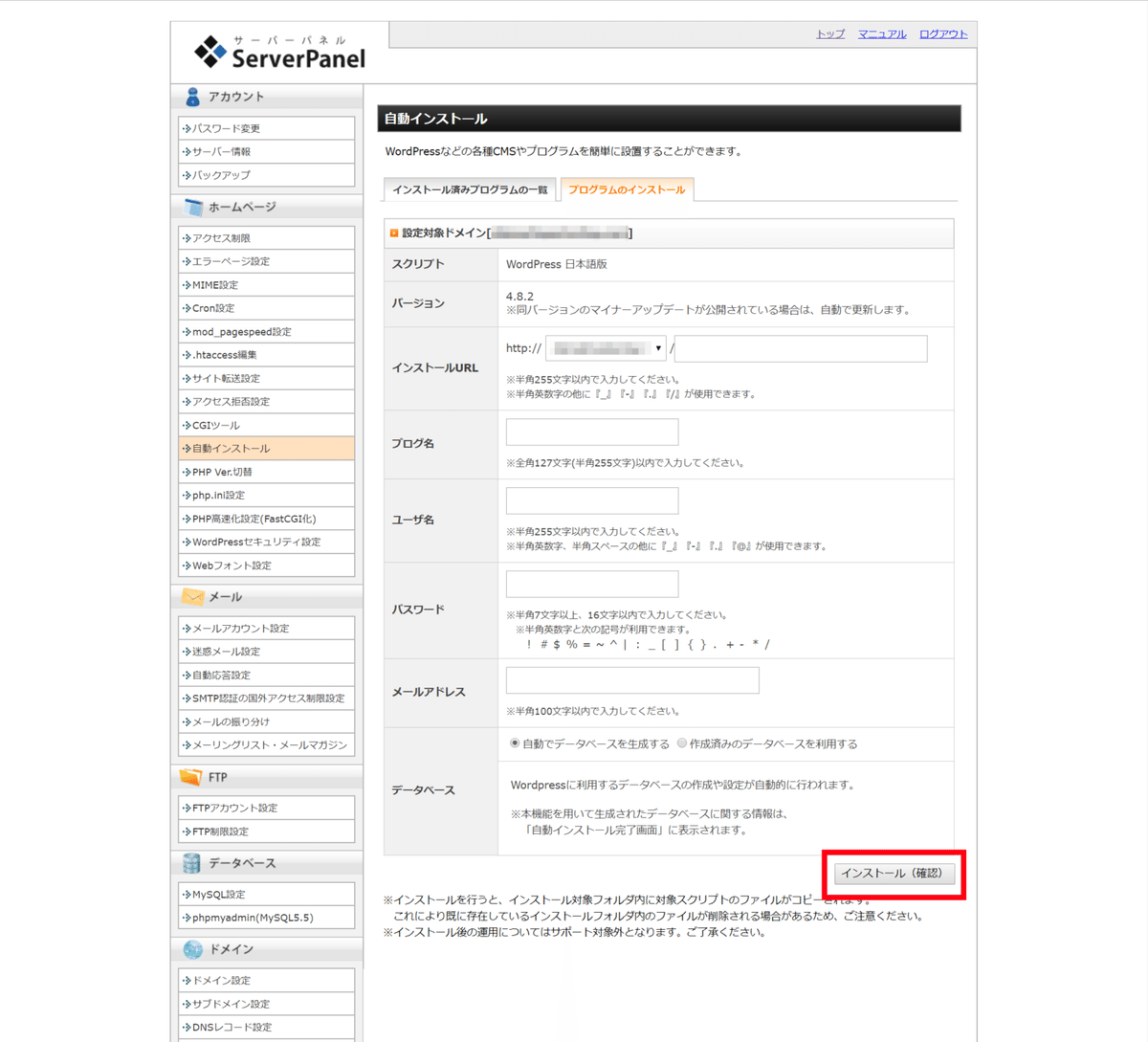Open Webフォント設定 menu item

tap(266, 565)
